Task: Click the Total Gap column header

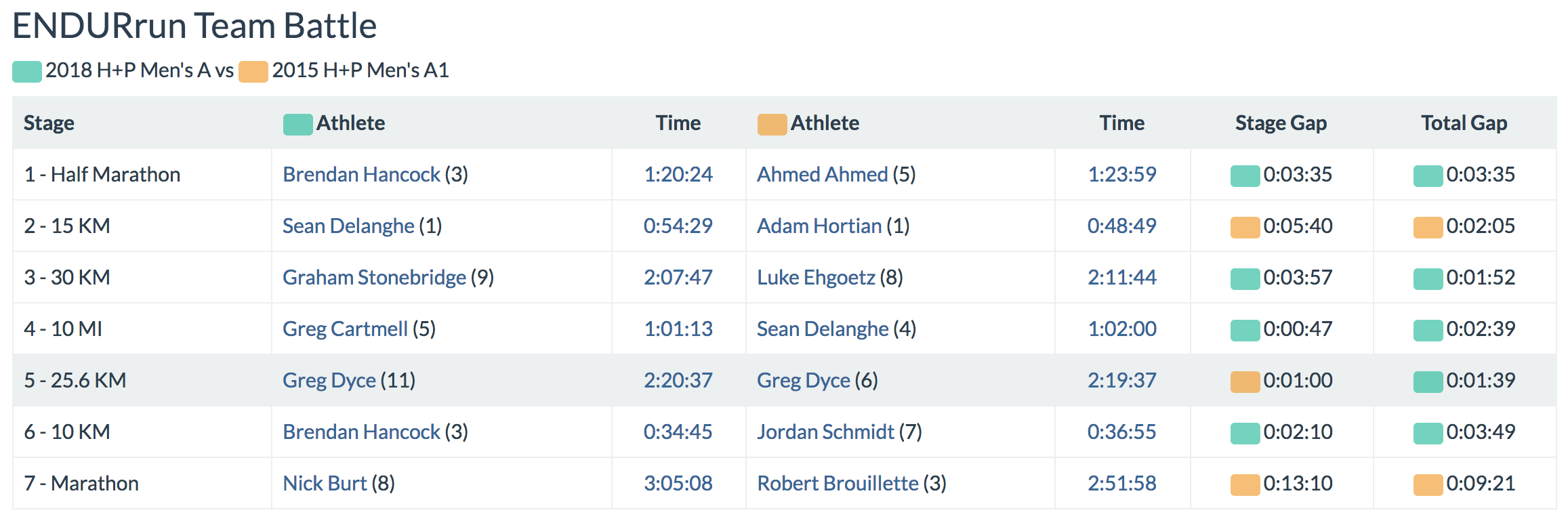Action: pyautogui.click(x=1464, y=123)
